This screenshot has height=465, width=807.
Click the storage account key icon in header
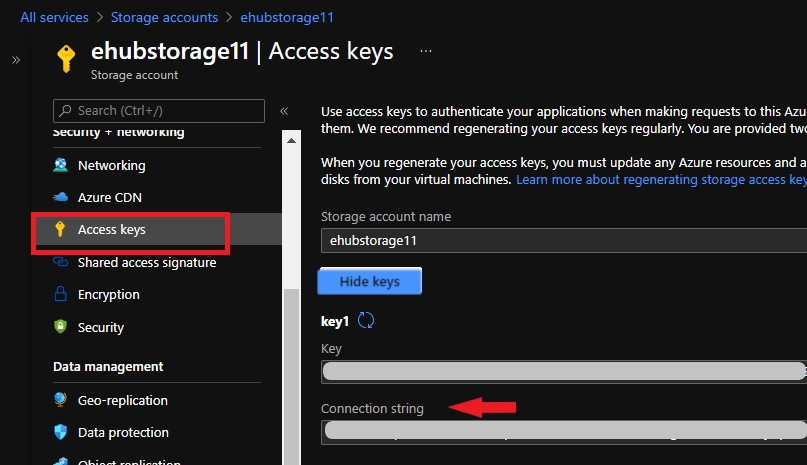point(66,58)
